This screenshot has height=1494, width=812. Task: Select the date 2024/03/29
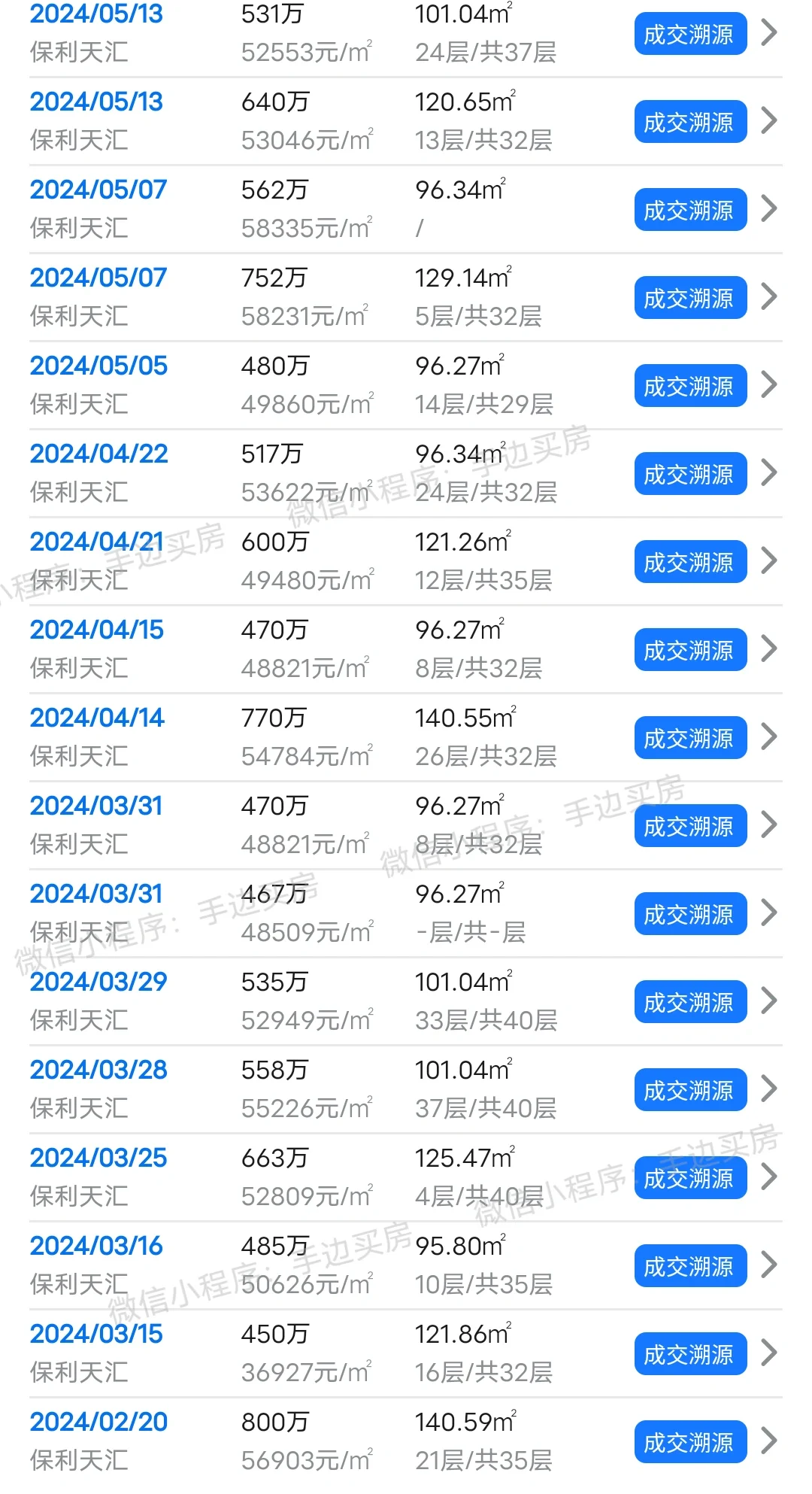(98, 982)
